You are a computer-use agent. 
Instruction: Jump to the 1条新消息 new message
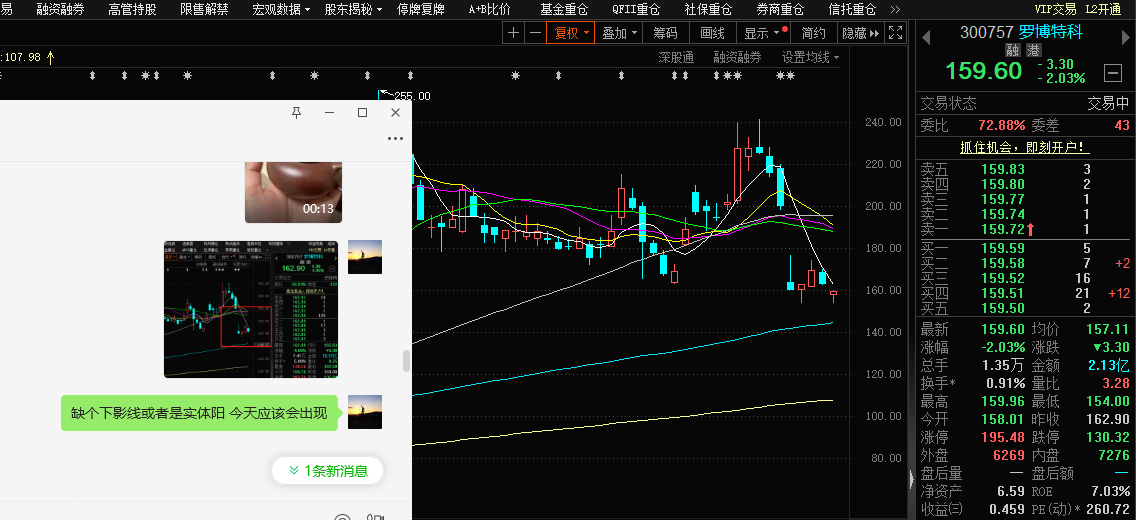click(327, 470)
